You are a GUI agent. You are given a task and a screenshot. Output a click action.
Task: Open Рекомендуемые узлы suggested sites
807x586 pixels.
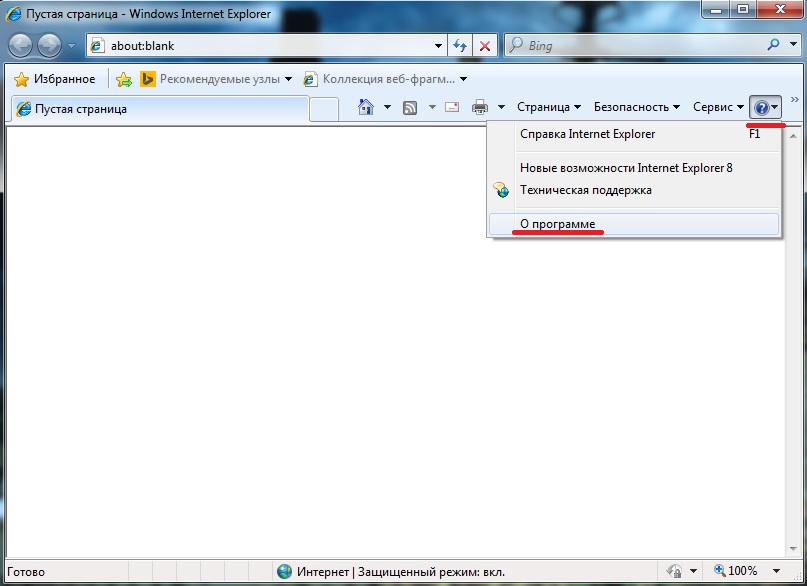(x=216, y=79)
